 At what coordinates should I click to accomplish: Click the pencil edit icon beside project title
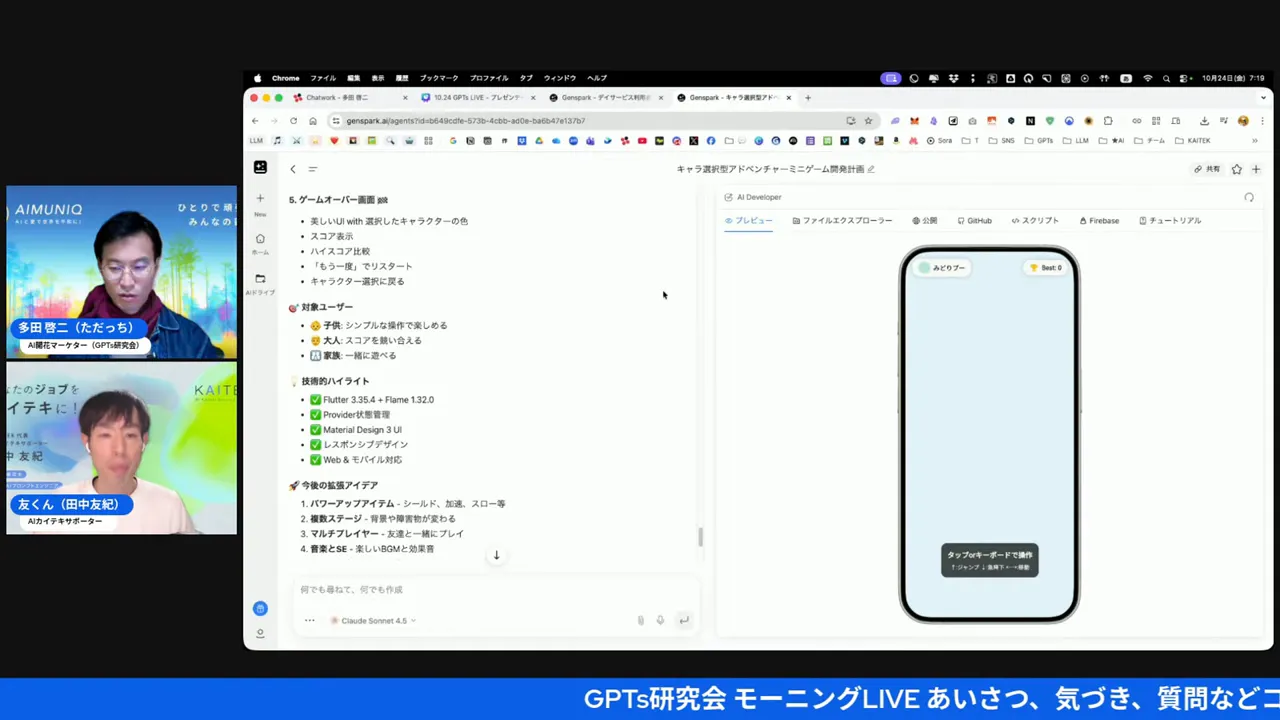(x=871, y=169)
